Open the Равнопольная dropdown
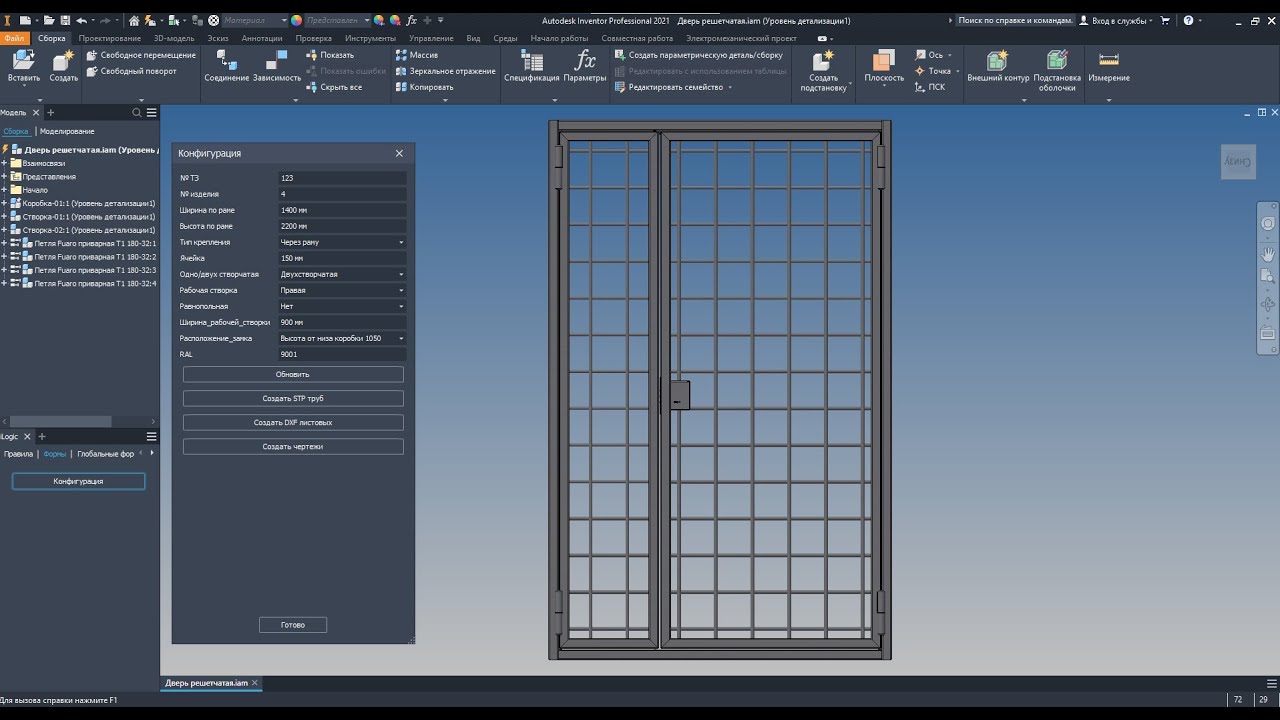 pyautogui.click(x=342, y=306)
